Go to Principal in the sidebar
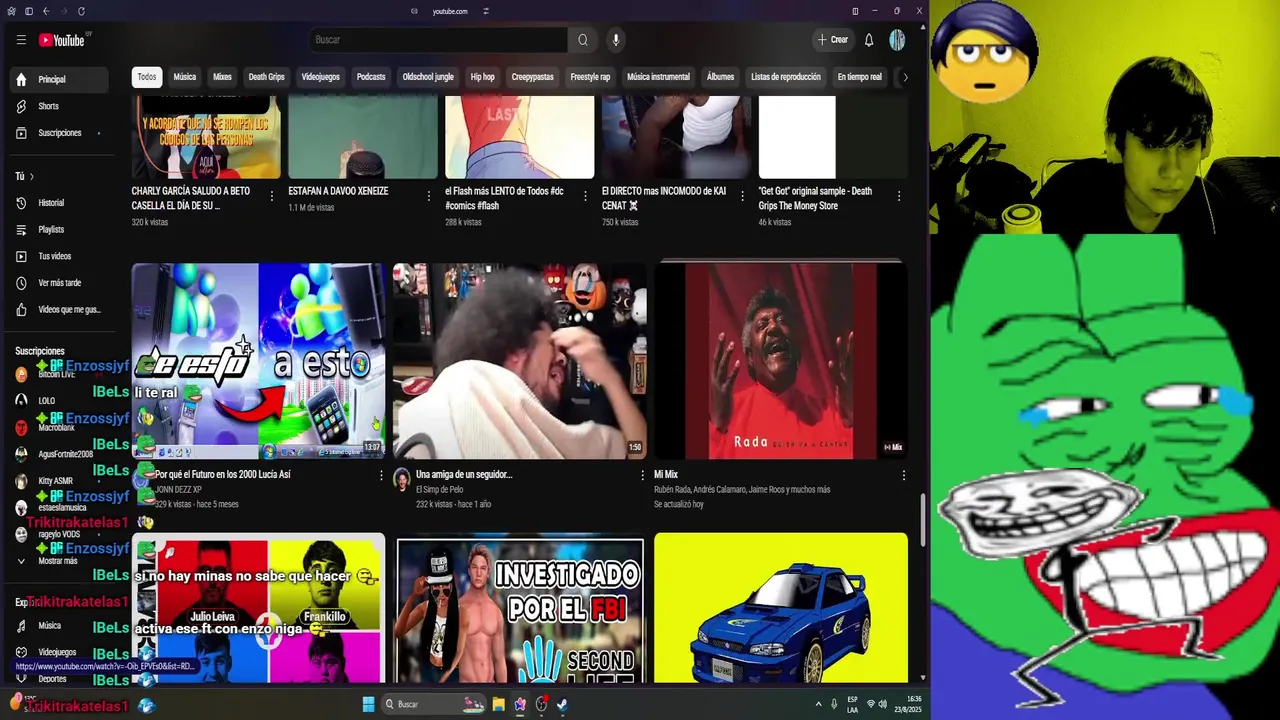The width and height of the screenshot is (1280, 720). 60,79
